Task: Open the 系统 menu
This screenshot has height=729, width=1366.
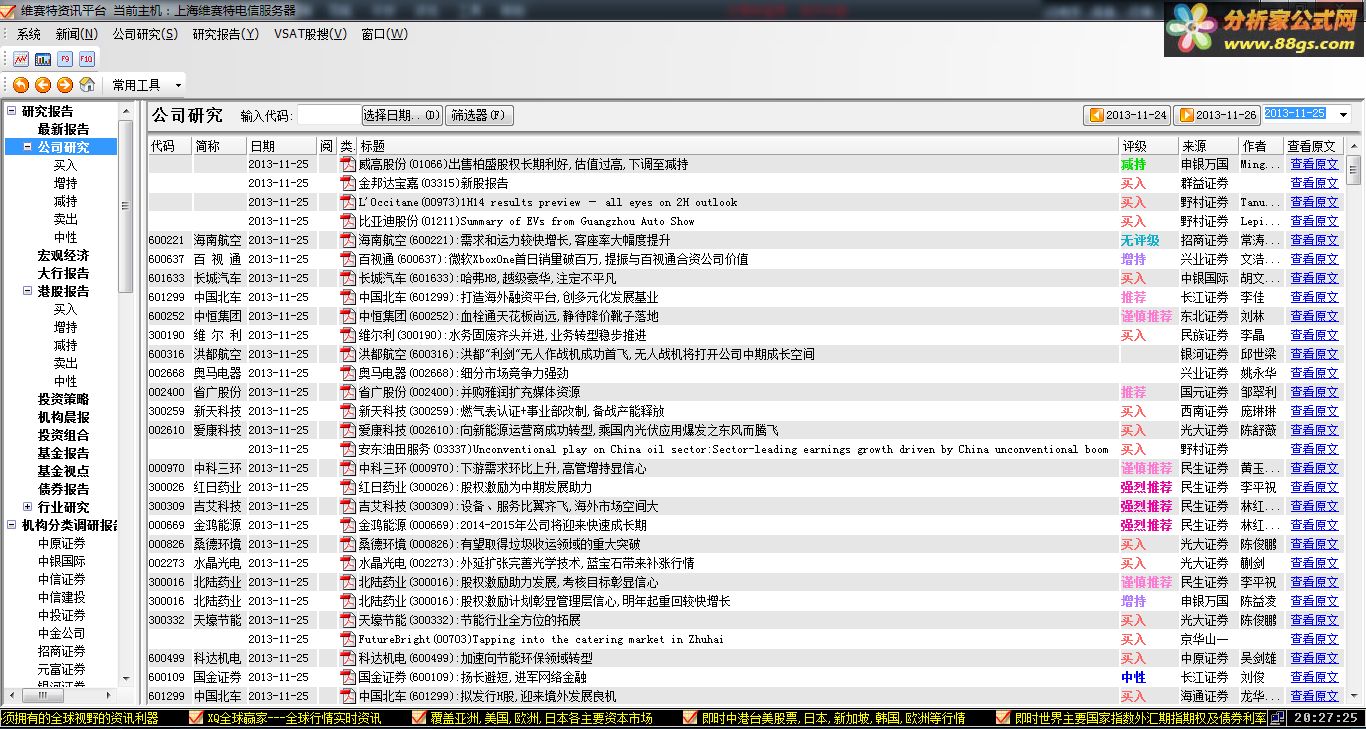Action: point(29,34)
